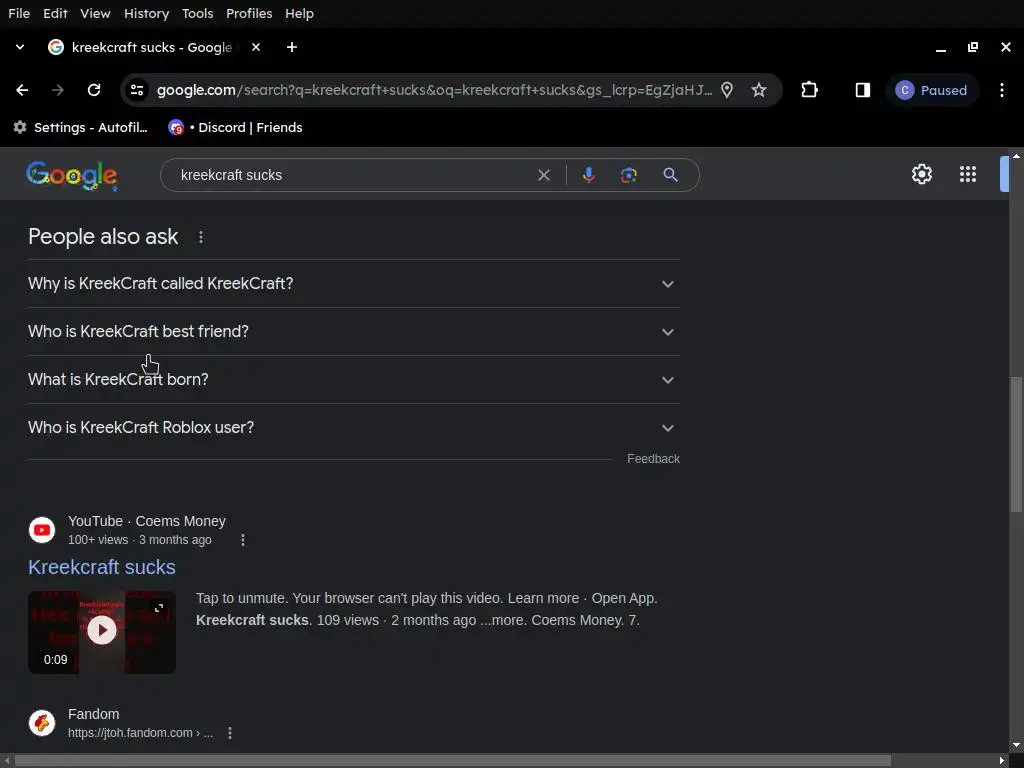
Task: Open the History menu
Action: [x=146, y=13]
